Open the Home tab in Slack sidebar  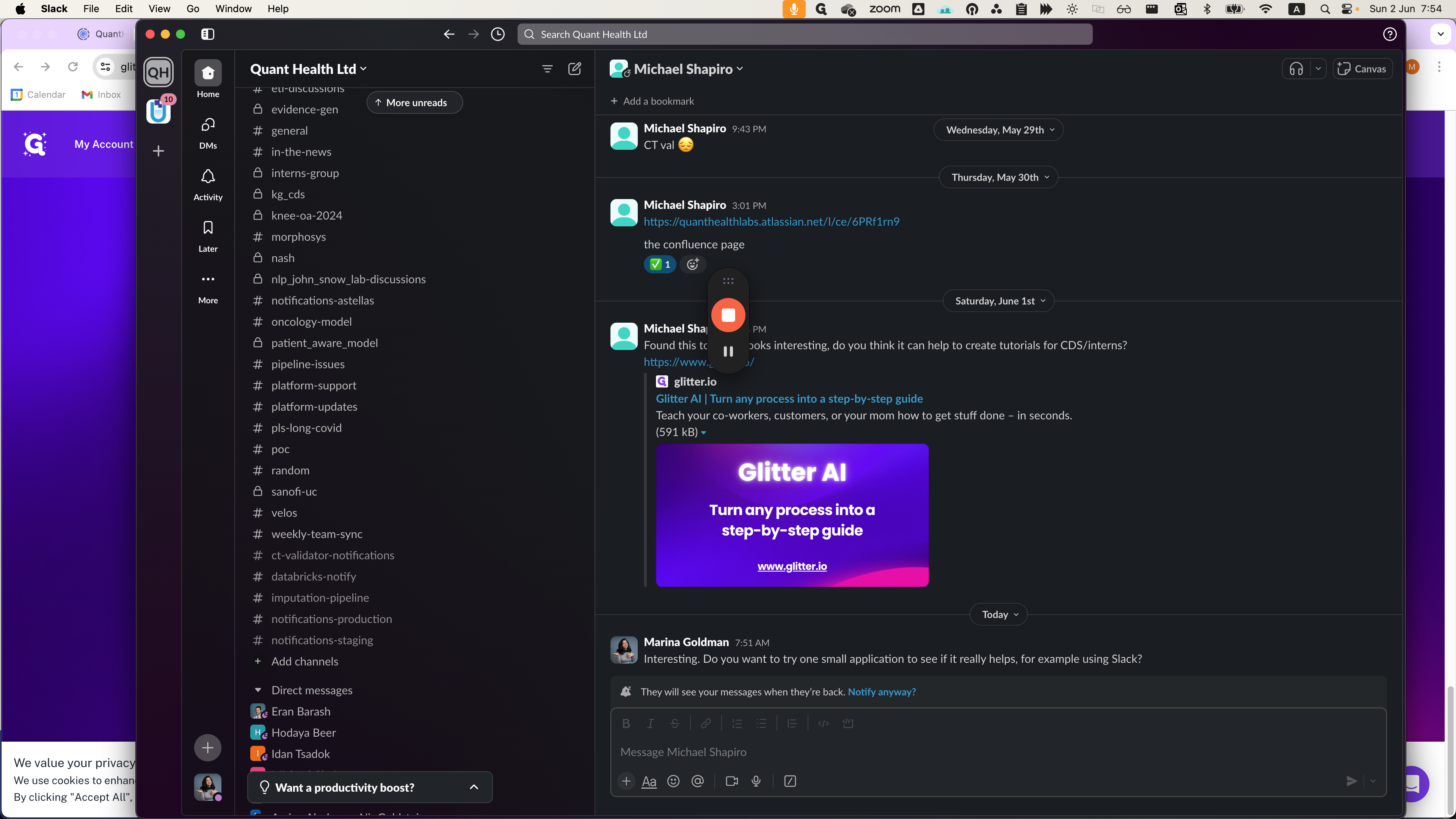click(208, 79)
